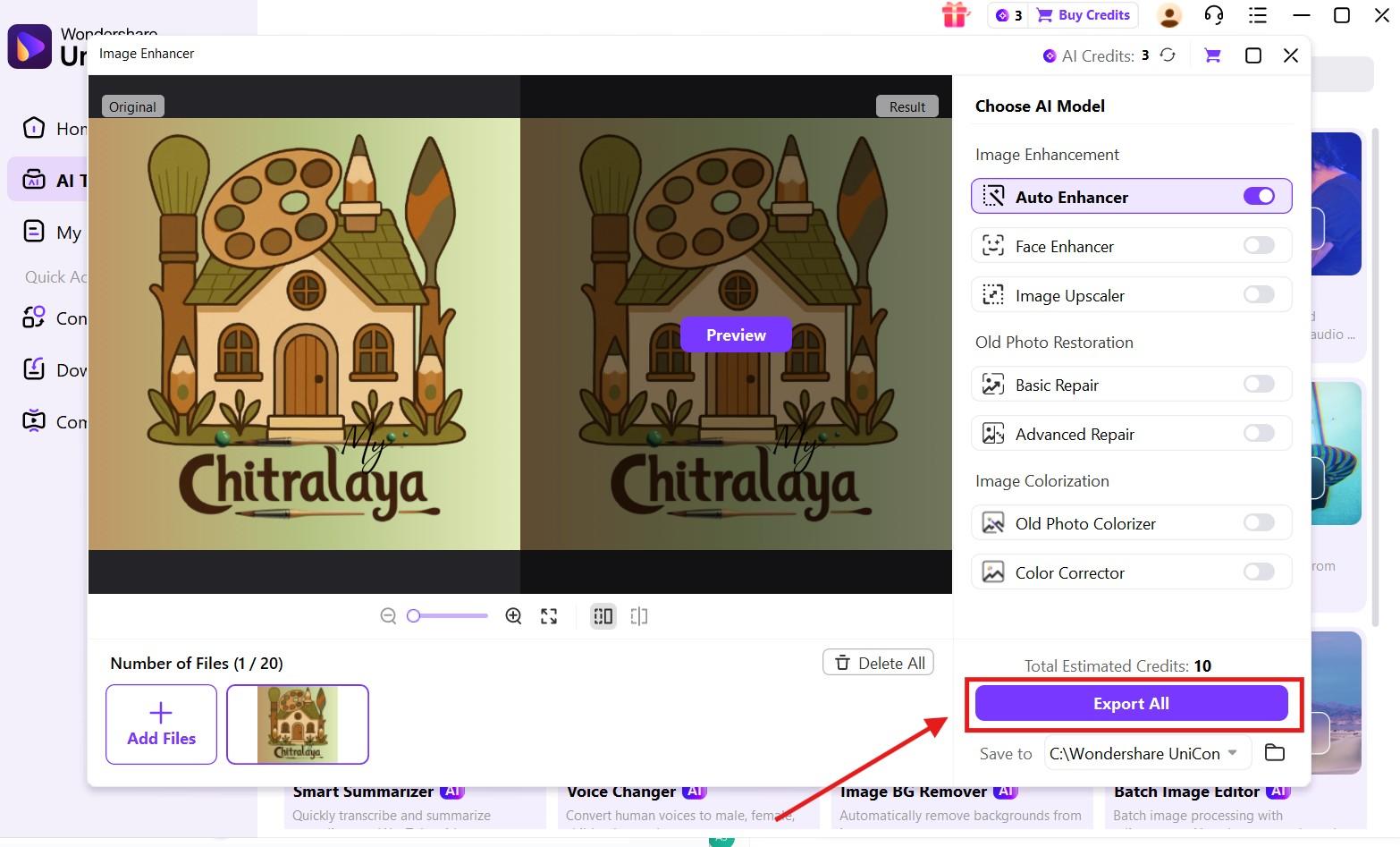This screenshot has width=1400, height=847.
Task: Click the Voice Changer tool card title
Action: [x=621, y=792]
